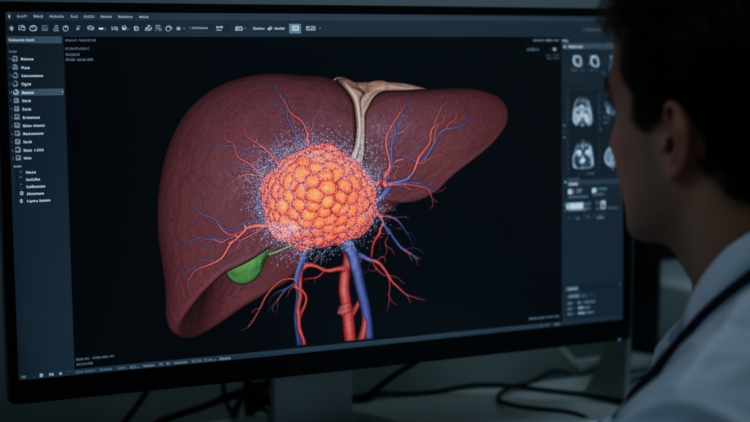This screenshot has width=750, height=422.
Task: Click the red icon beside the white slider
Action: point(603,205)
